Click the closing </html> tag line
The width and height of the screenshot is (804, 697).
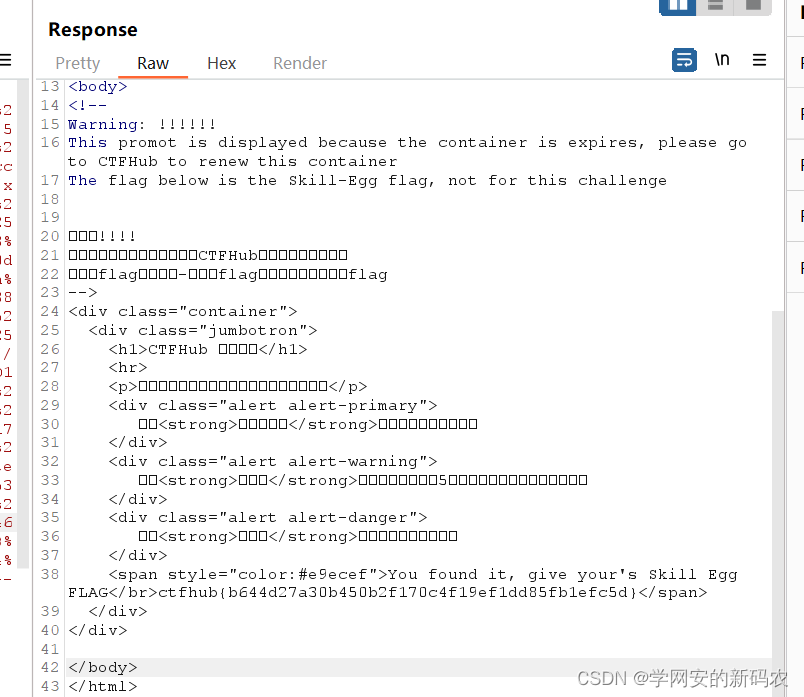103,686
